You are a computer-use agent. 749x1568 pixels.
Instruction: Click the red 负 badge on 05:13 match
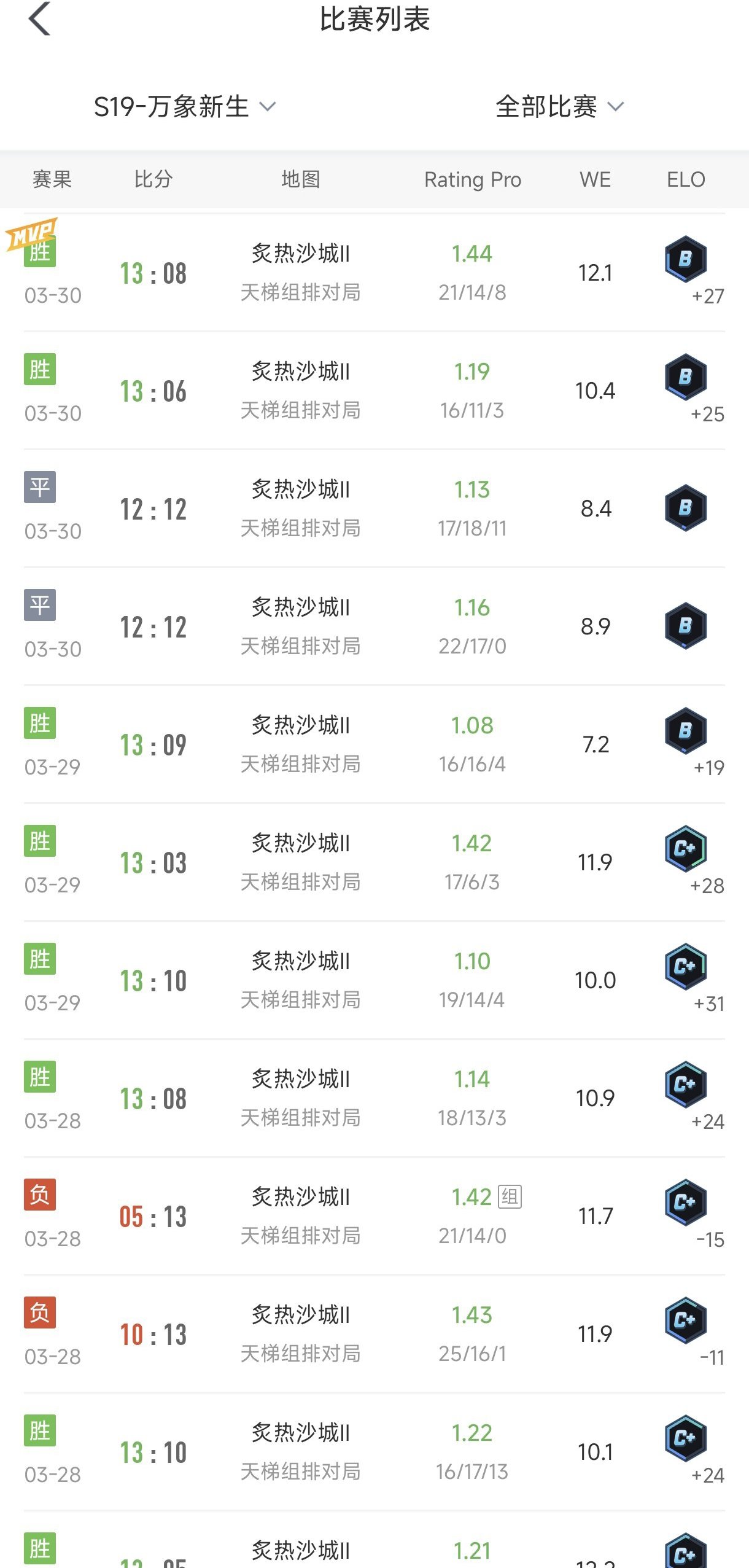(x=40, y=1195)
